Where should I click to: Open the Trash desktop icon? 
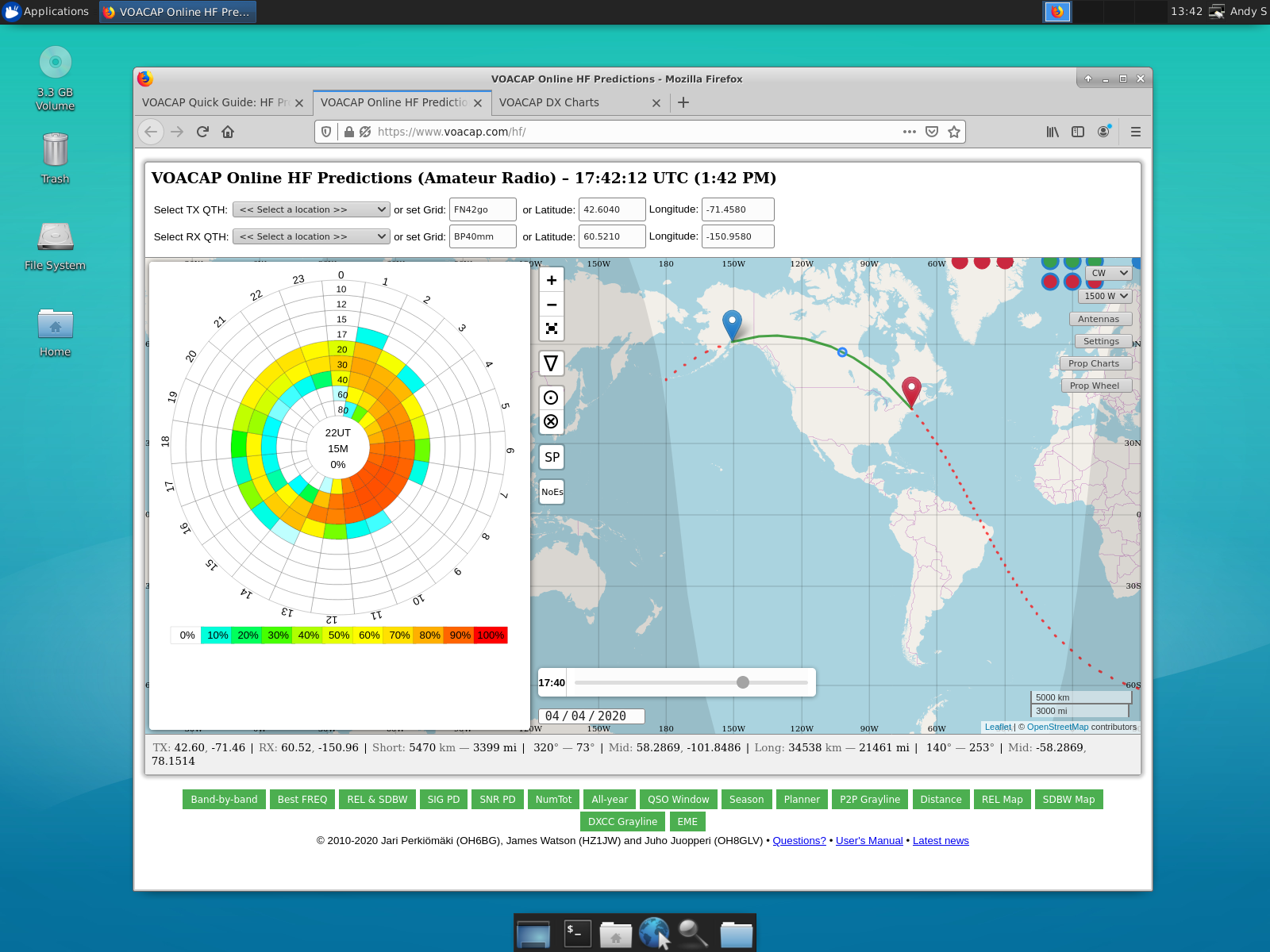pyautogui.click(x=56, y=157)
